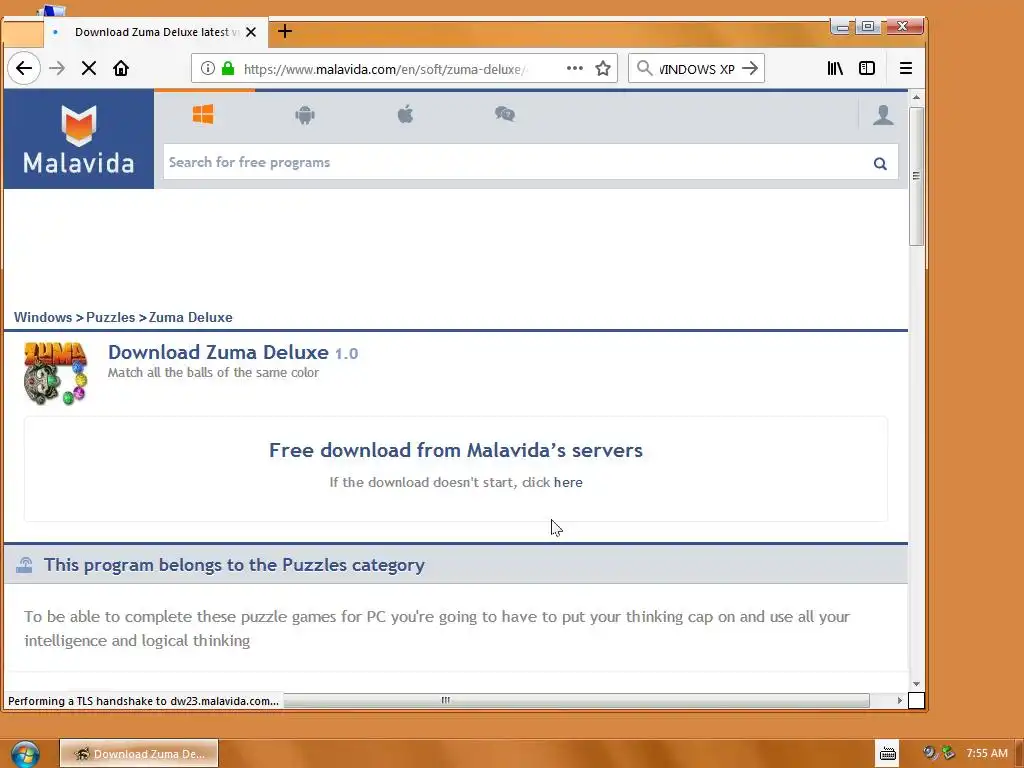
Task: Click the horizontal scrollbar thumb
Action: pos(445,701)
